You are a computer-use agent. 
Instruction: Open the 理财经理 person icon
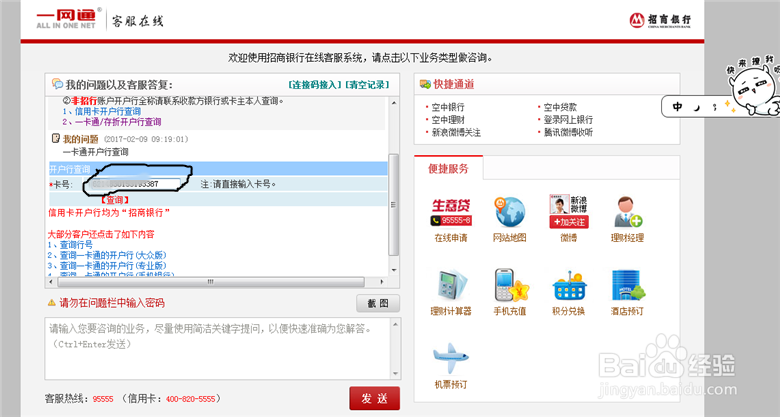(627, 212)
